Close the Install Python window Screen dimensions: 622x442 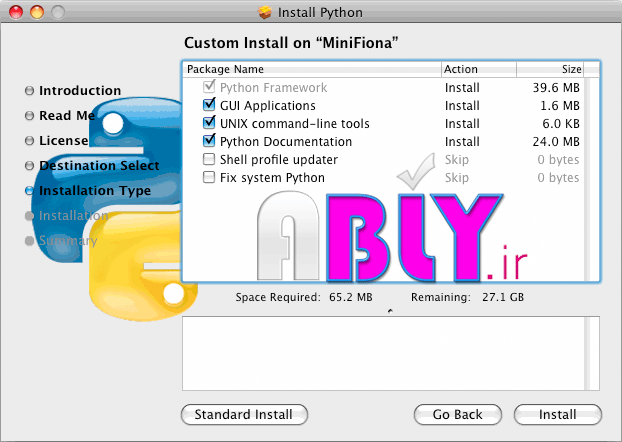coord(16,12)
